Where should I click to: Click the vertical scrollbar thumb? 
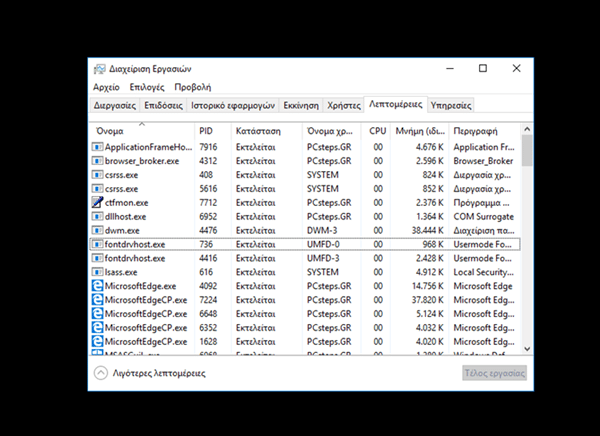pyautogui.click(x=527, y=150)
